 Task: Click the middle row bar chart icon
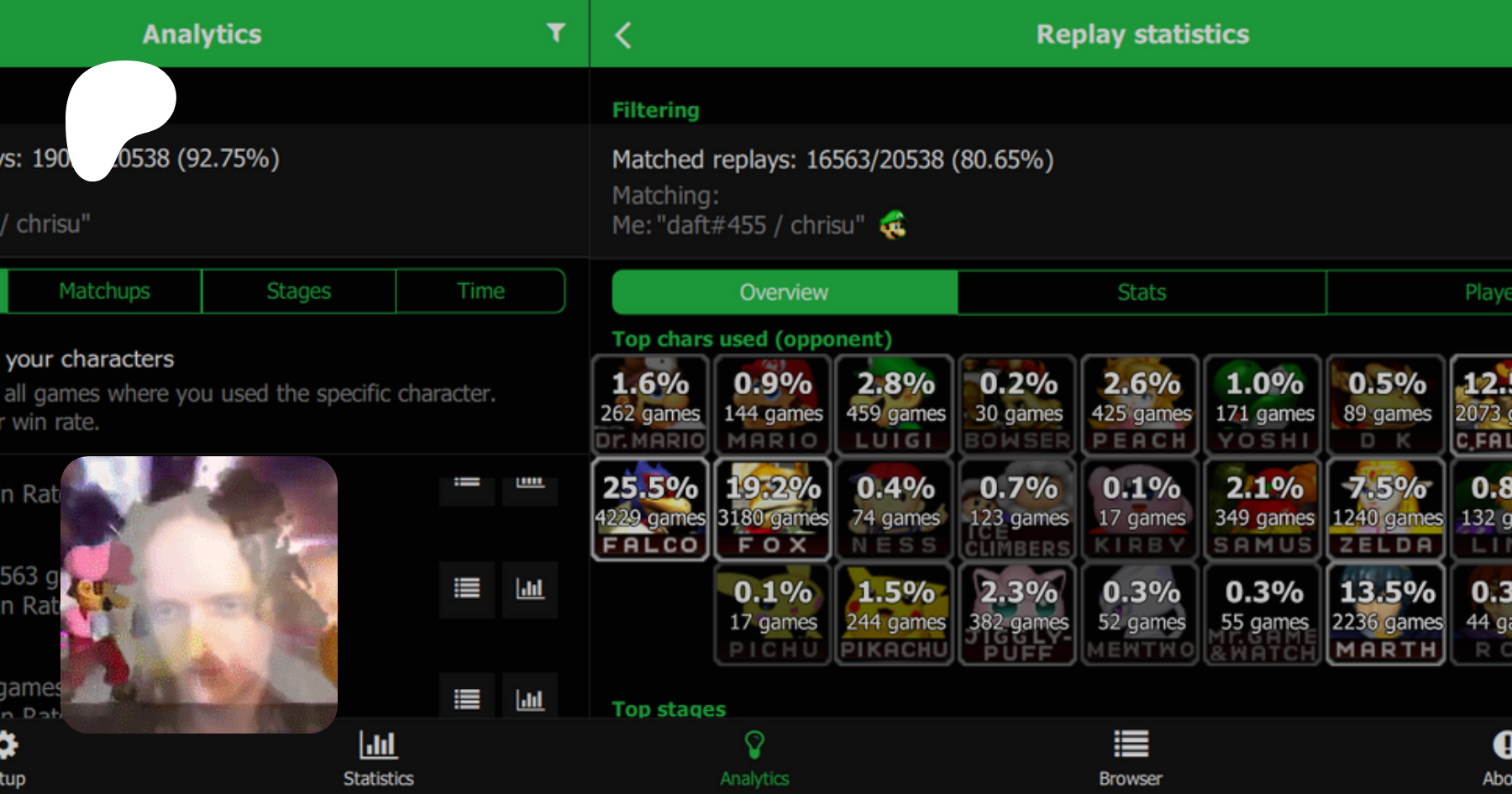530,589
